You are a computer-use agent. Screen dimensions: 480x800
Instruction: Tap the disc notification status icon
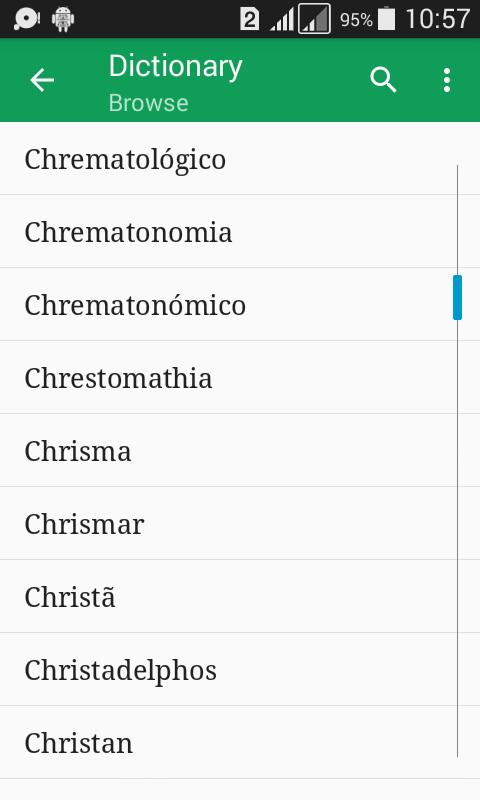(x=27, y=19)
